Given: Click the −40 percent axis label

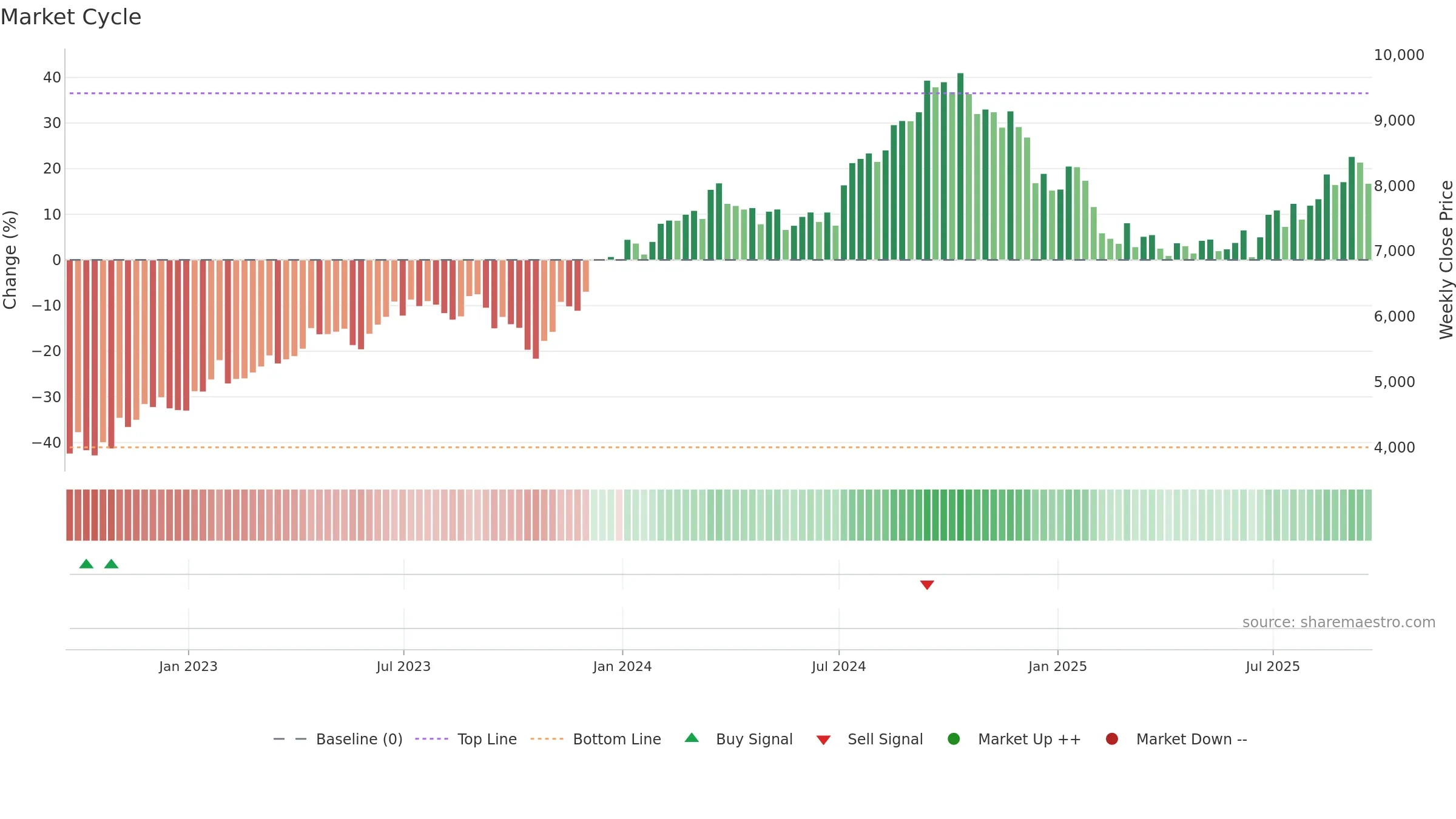Looking at the screenshot, I should (47, 443).
